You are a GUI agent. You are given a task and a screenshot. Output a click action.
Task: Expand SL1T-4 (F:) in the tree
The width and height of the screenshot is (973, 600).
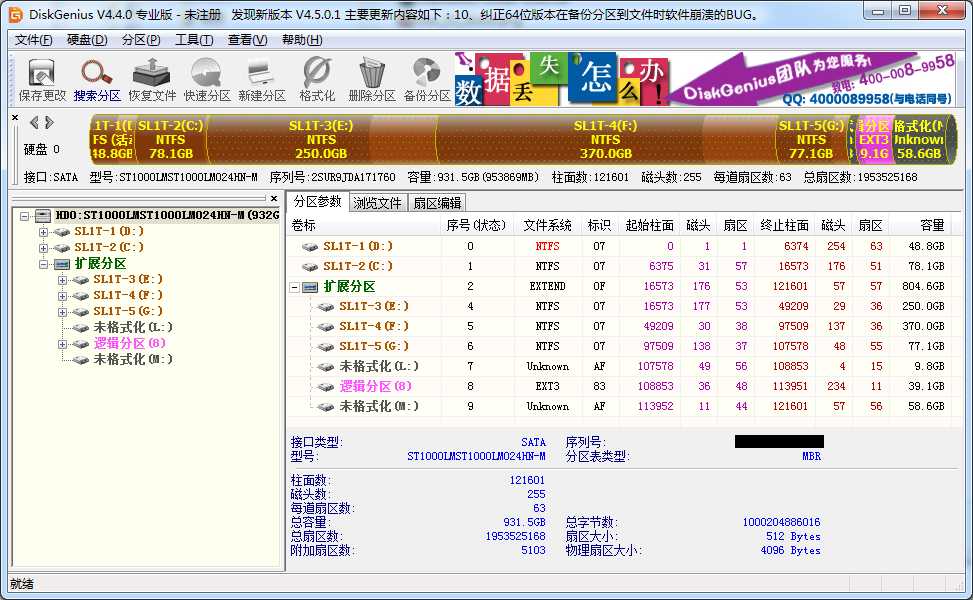tap(62, 297)
